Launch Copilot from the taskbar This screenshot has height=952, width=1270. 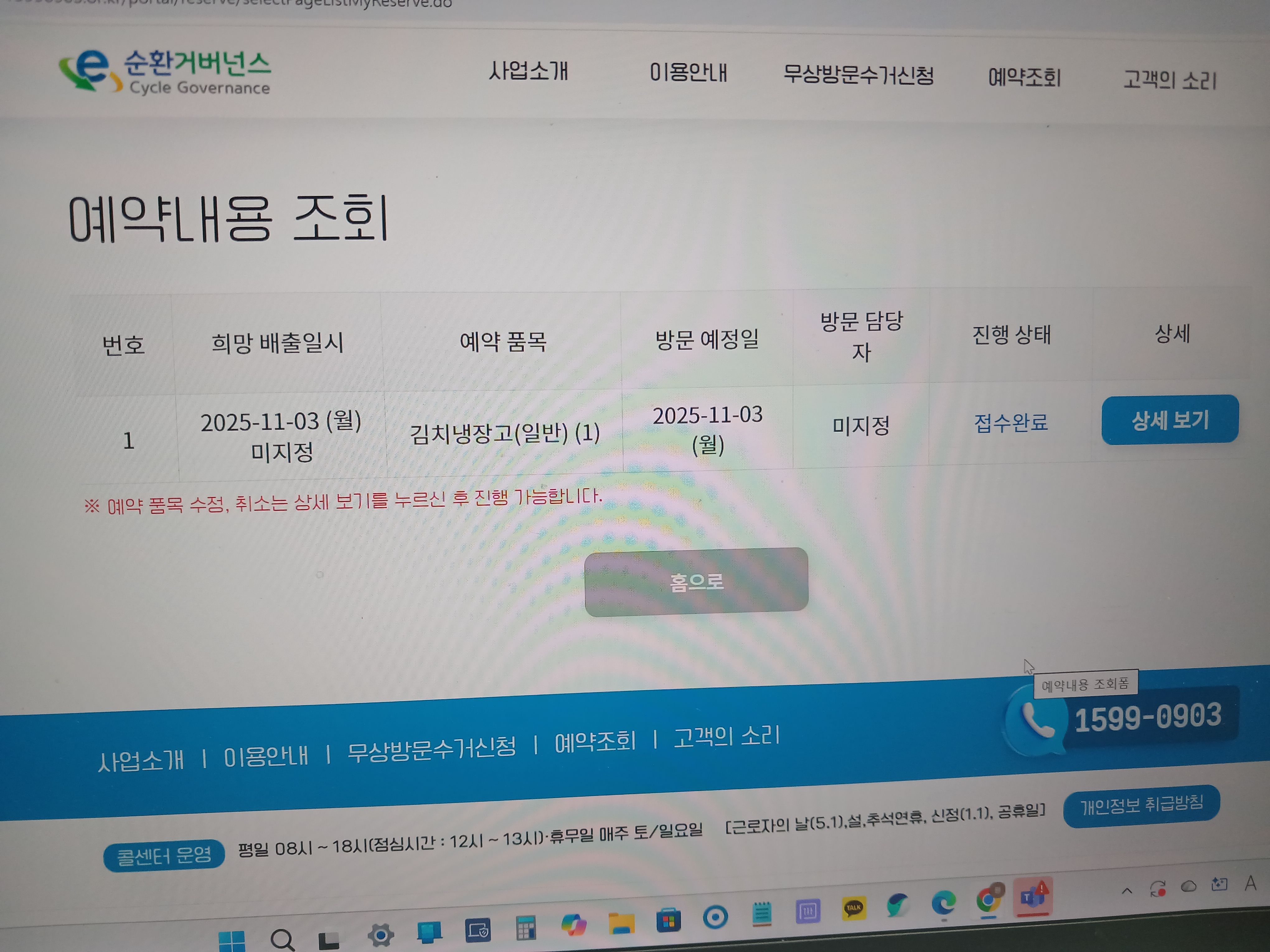(x=574, y=924)
